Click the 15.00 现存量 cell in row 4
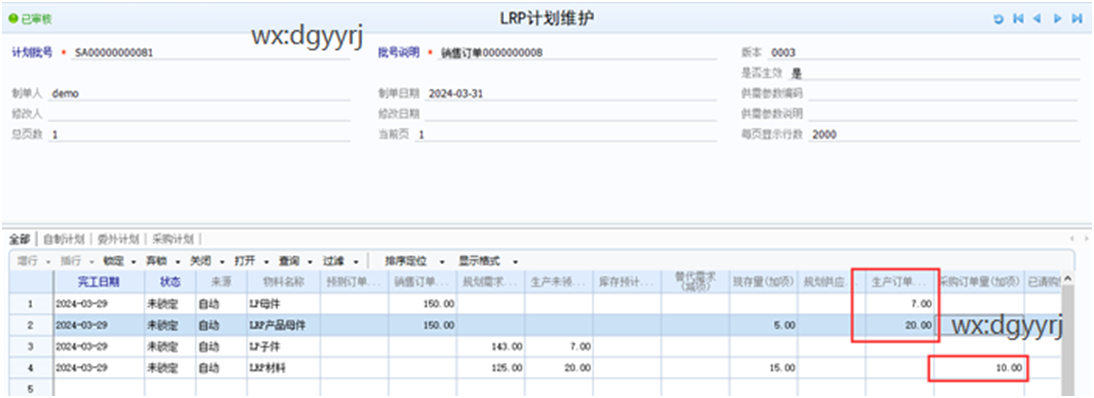Image resolution: width=1094 pixels, height=398 pixels. 763,367
